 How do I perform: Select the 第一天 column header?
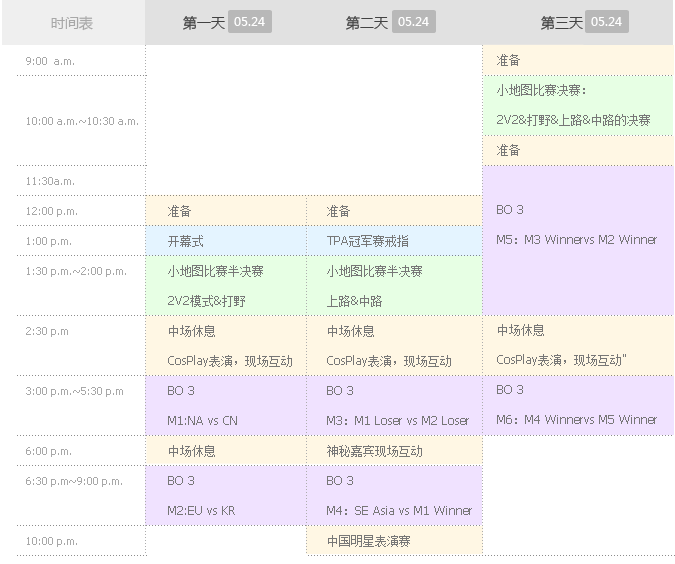204,22
